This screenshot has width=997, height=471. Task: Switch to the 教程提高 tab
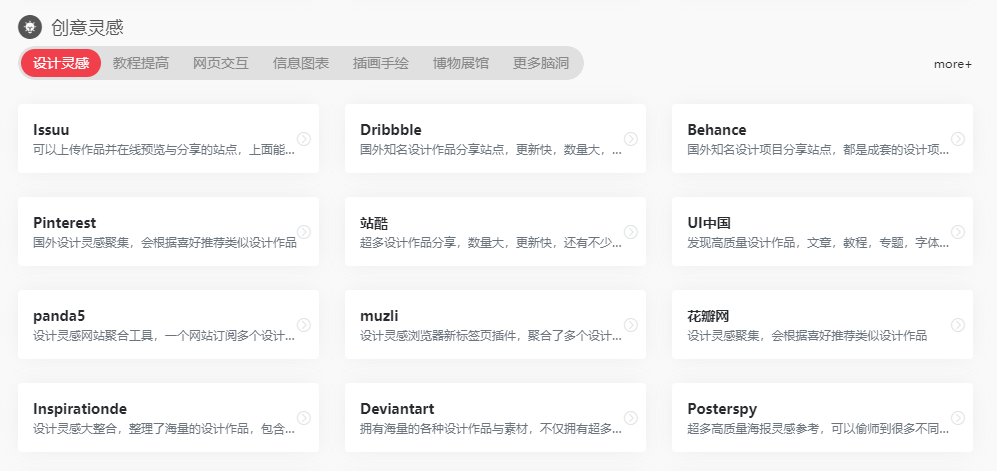pyautogui.click(x=141, y=63)
